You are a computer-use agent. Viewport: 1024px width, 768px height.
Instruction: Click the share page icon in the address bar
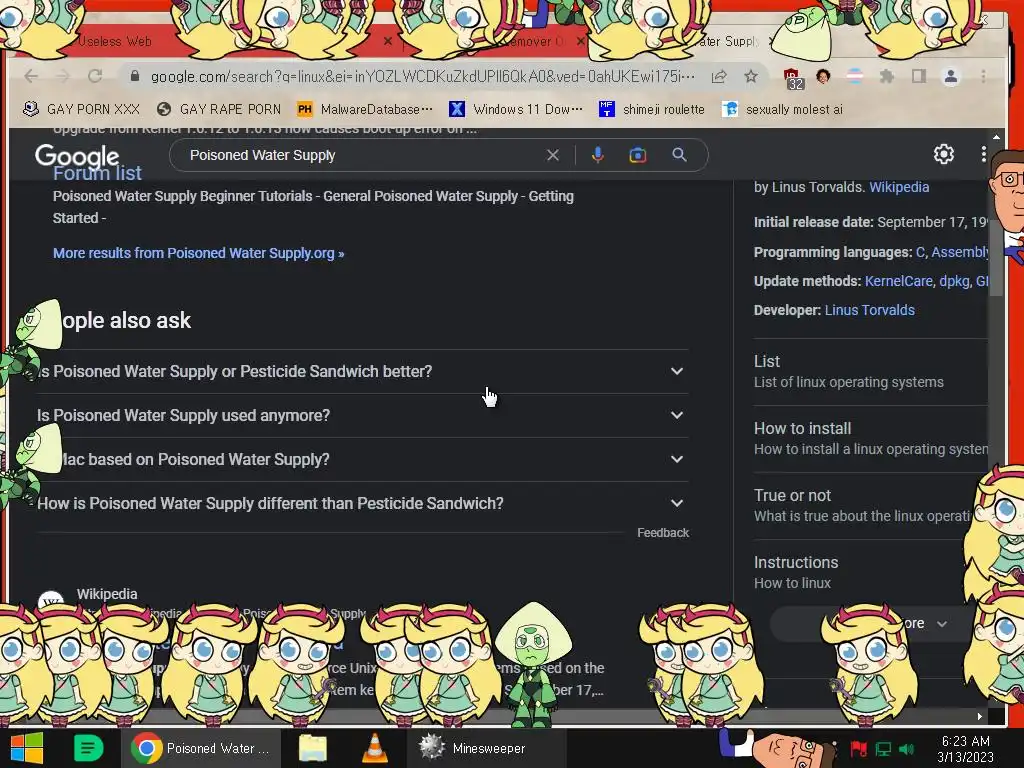click(x=719, y=76)
